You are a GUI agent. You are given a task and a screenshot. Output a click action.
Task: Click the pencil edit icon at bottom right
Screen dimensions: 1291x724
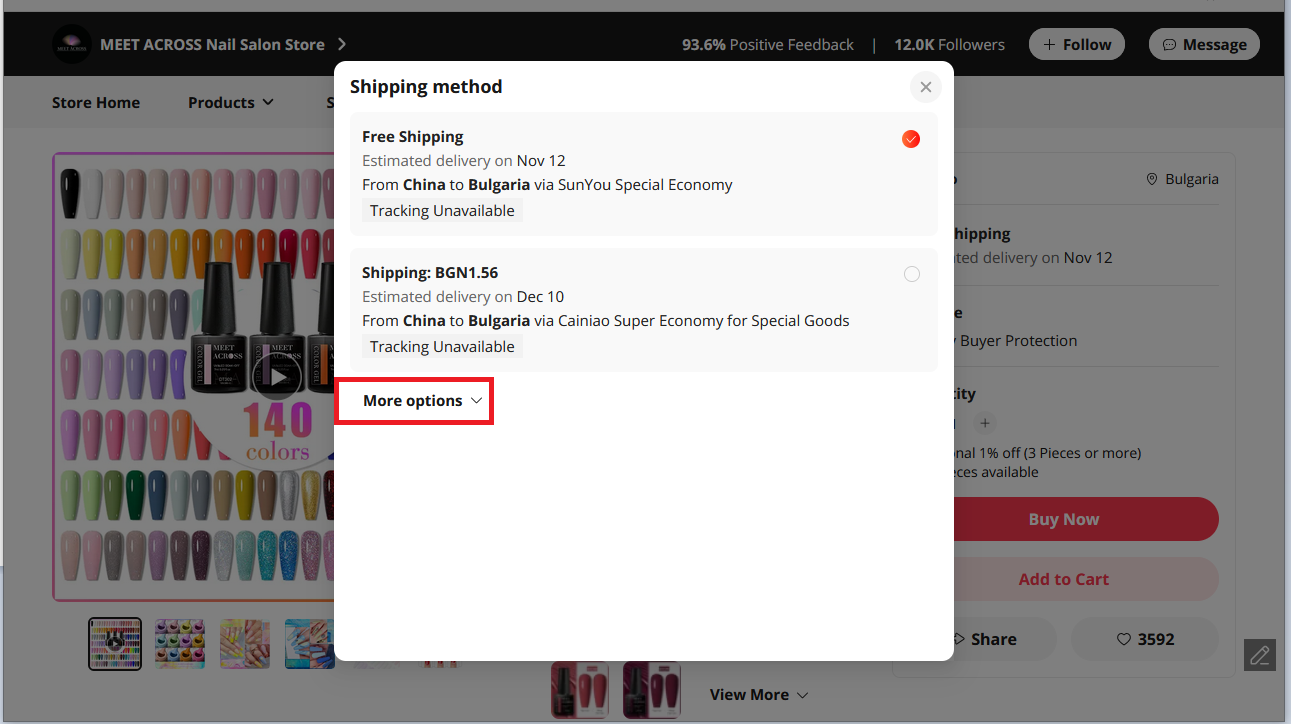pyautogui.click(x=1259, y=655)
